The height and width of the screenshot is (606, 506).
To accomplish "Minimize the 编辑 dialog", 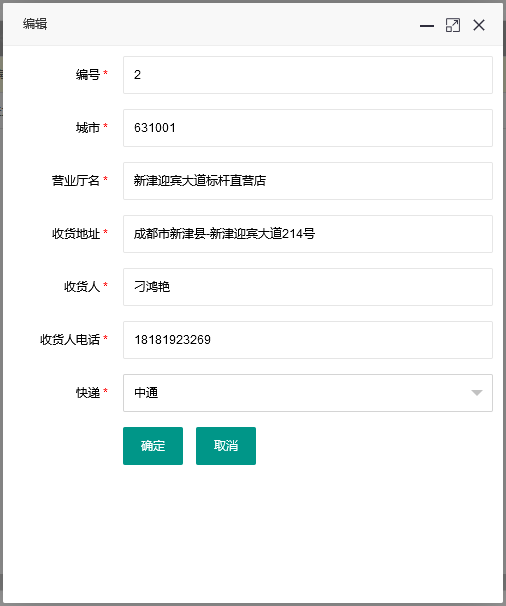I will coord(427,26).
